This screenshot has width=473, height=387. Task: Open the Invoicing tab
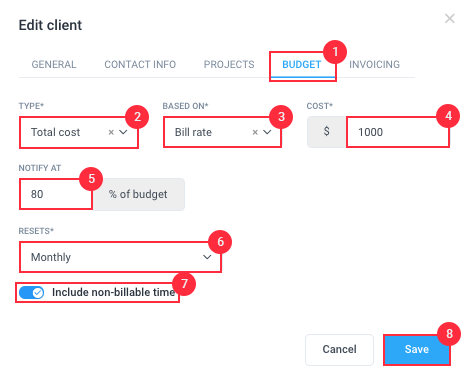[x=374, y=64]
